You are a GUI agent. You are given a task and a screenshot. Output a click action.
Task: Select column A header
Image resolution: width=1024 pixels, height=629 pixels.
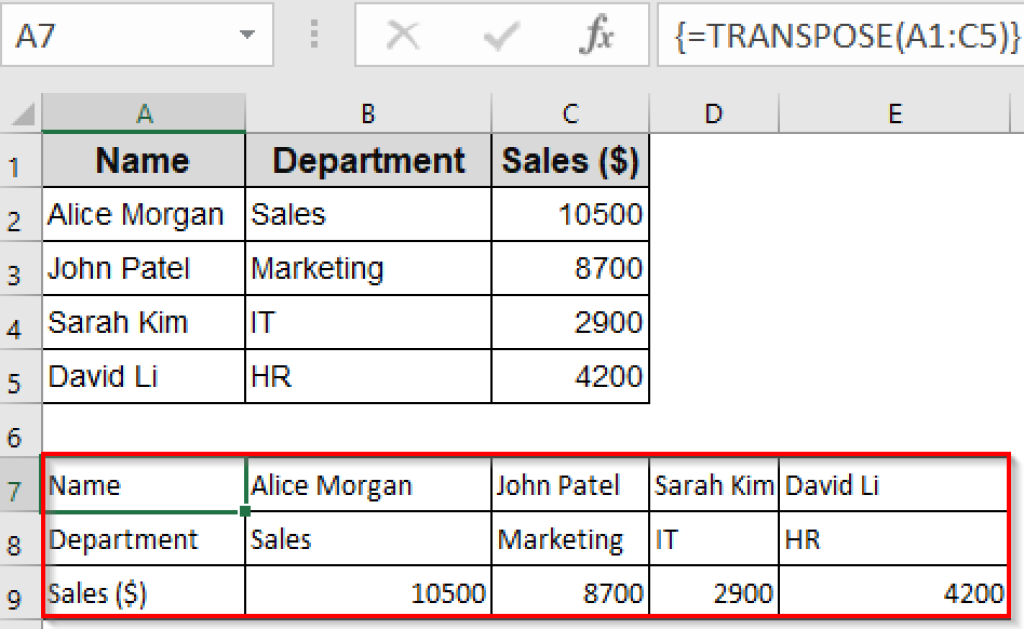(x=143, y=112)
